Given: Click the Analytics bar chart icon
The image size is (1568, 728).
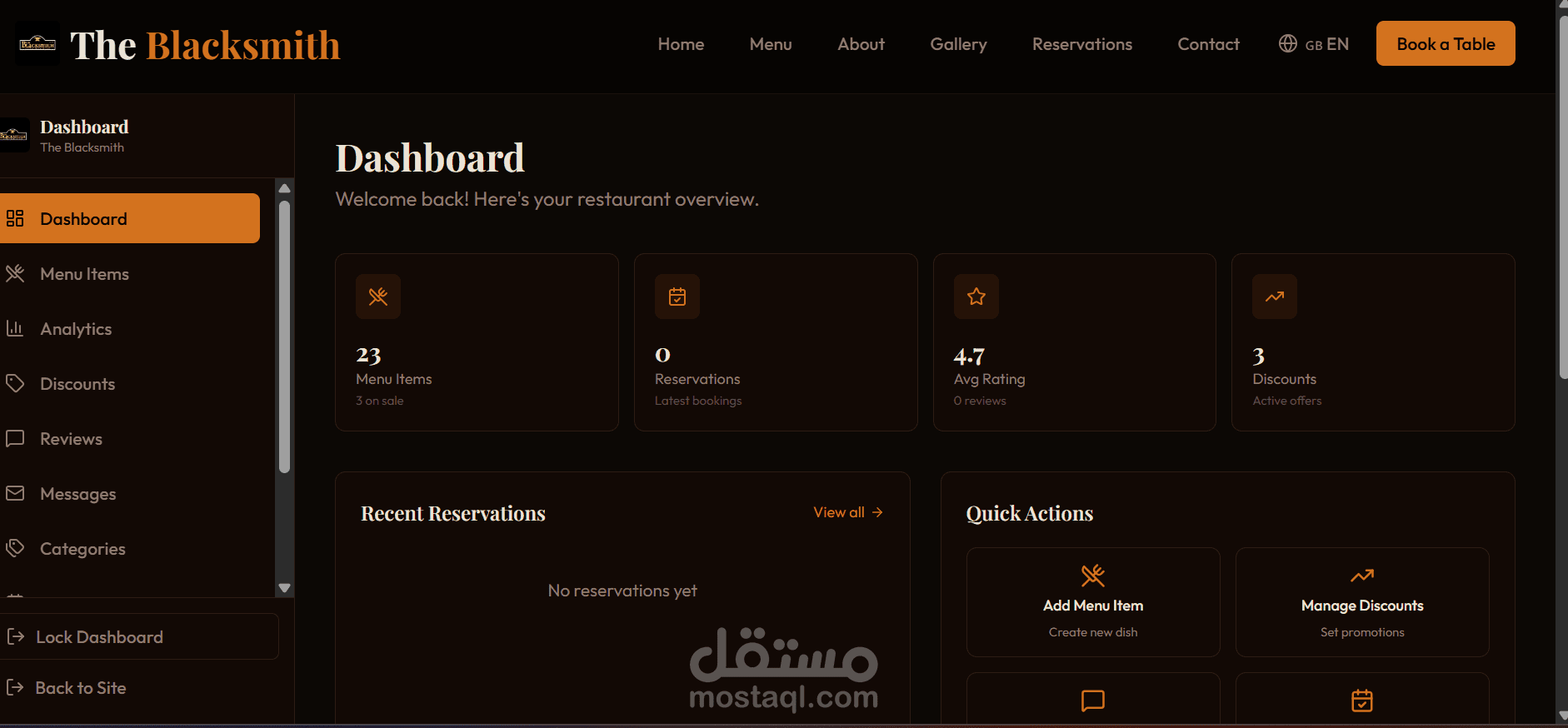Looking at the screenshot, I should [15, 328].
